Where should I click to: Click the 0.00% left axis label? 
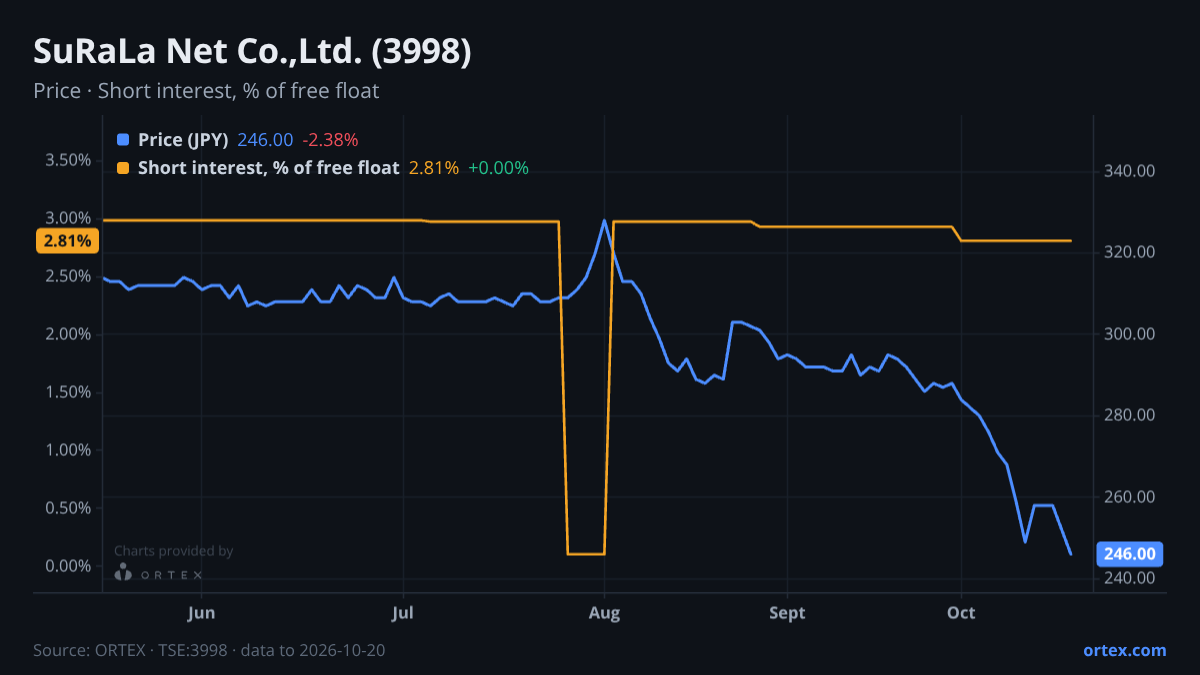(x=69, y=566)
